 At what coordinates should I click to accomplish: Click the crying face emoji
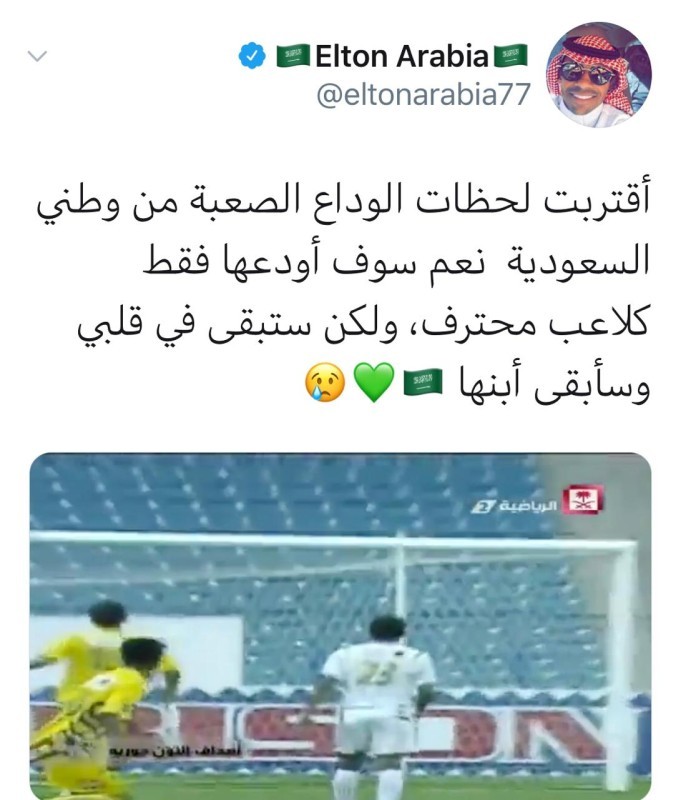[x=325, y=383]
